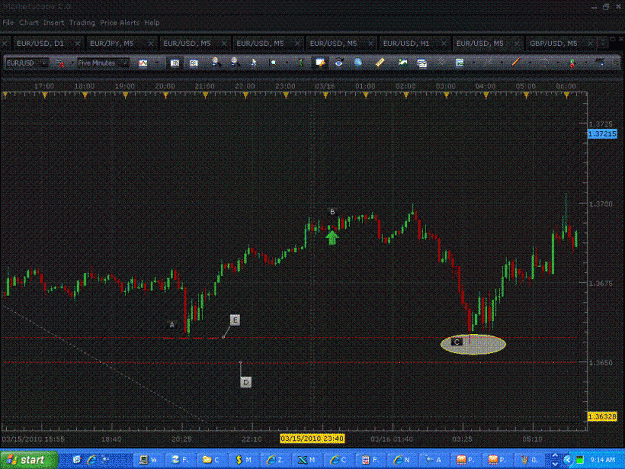Click the folder C taskbar button
Viewport: 625px width, 469px height.
211,460
